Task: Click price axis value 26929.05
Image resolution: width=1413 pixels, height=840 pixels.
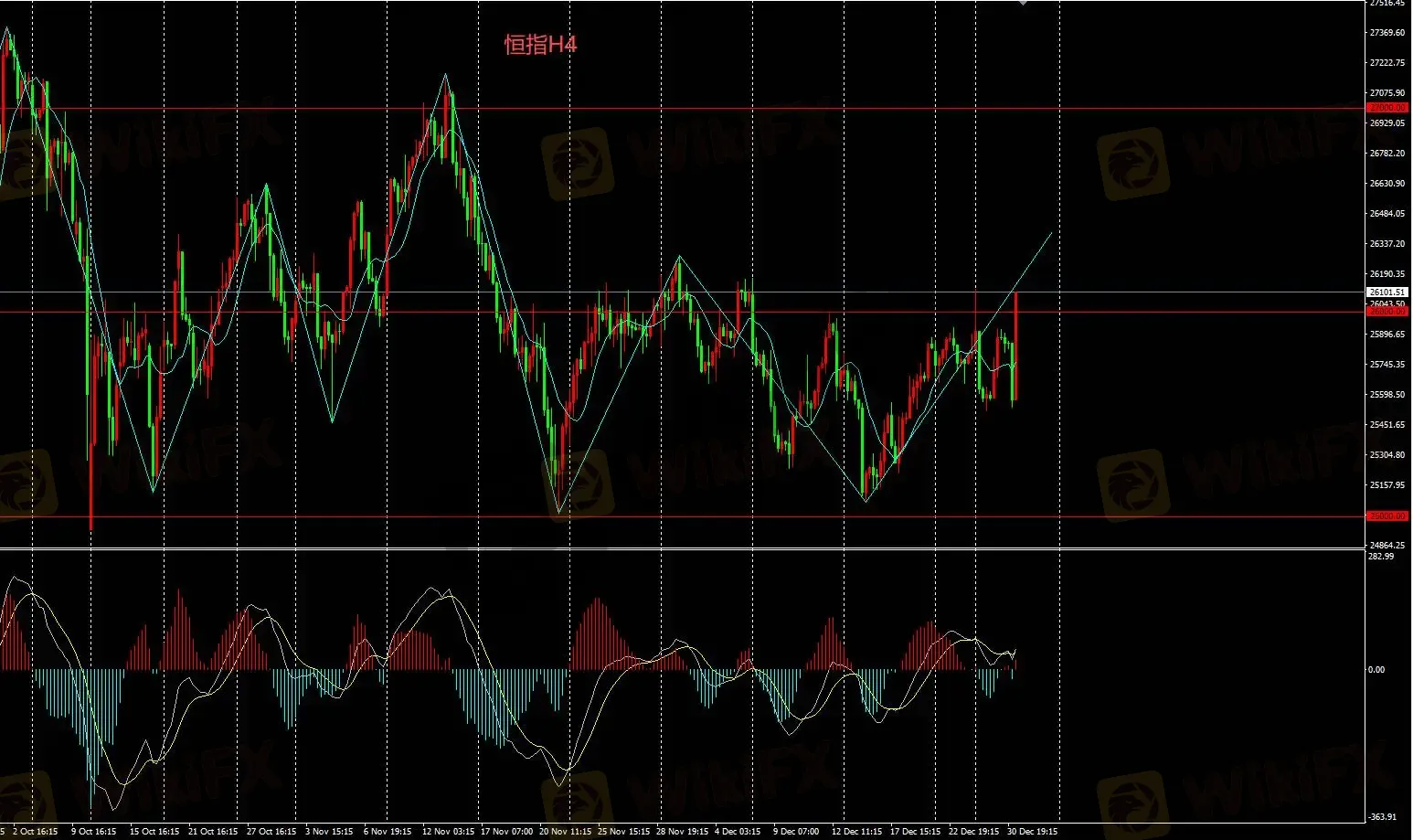Action: pos(1387,123)
